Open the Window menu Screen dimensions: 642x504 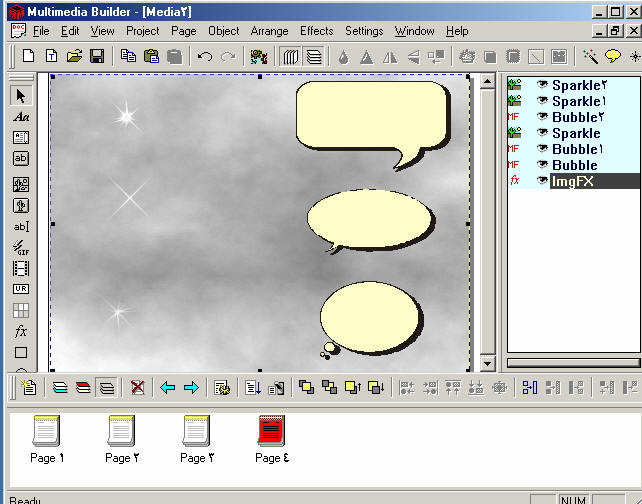(x=414, y=31)
